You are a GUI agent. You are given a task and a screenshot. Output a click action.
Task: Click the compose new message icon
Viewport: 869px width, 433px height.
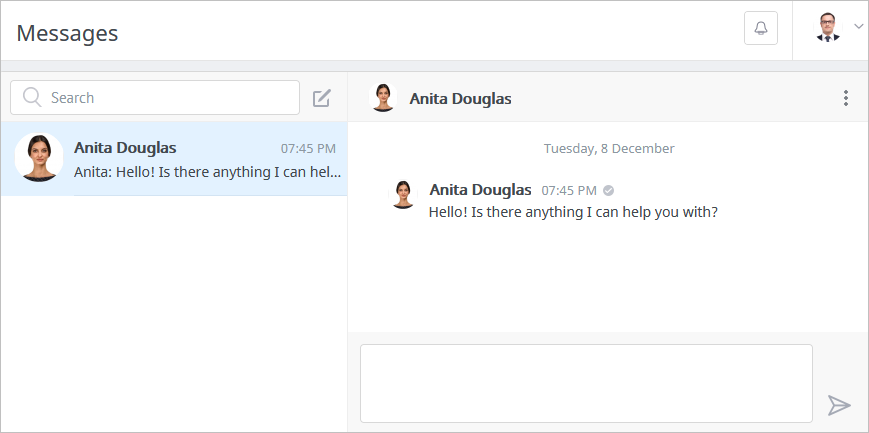point(321,98)
